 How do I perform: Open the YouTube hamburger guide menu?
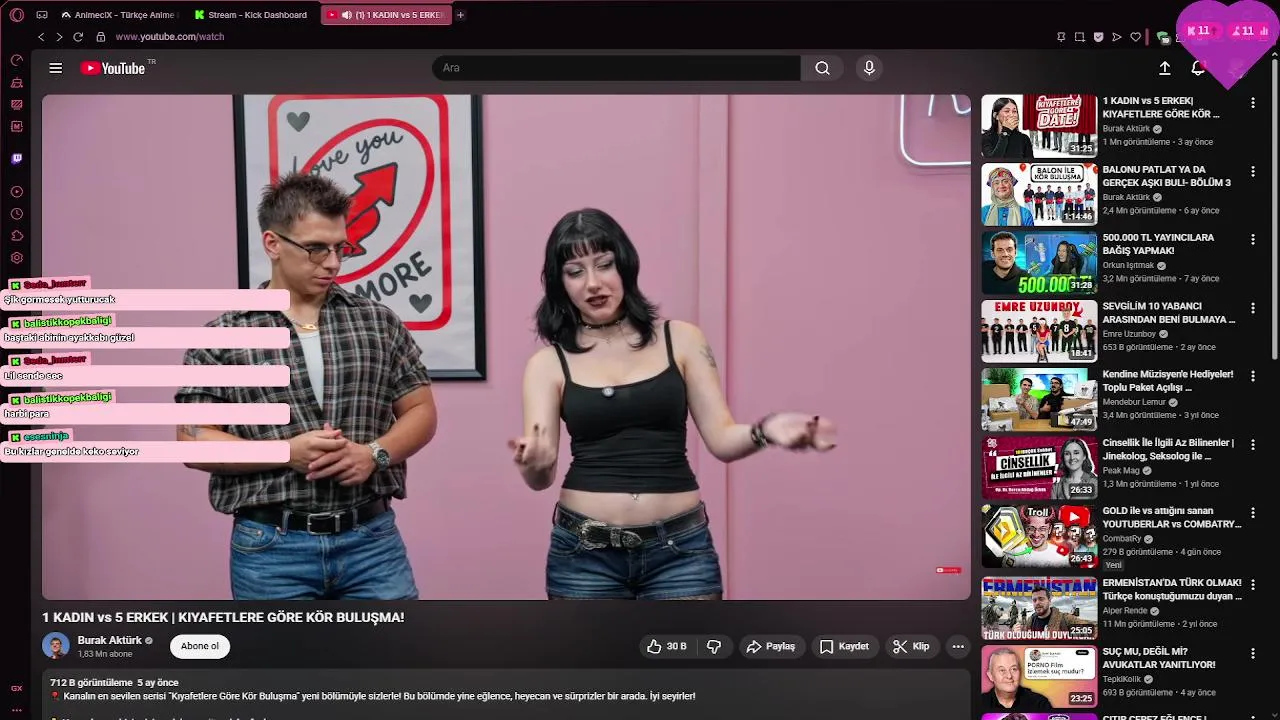[x=56, y=68]
